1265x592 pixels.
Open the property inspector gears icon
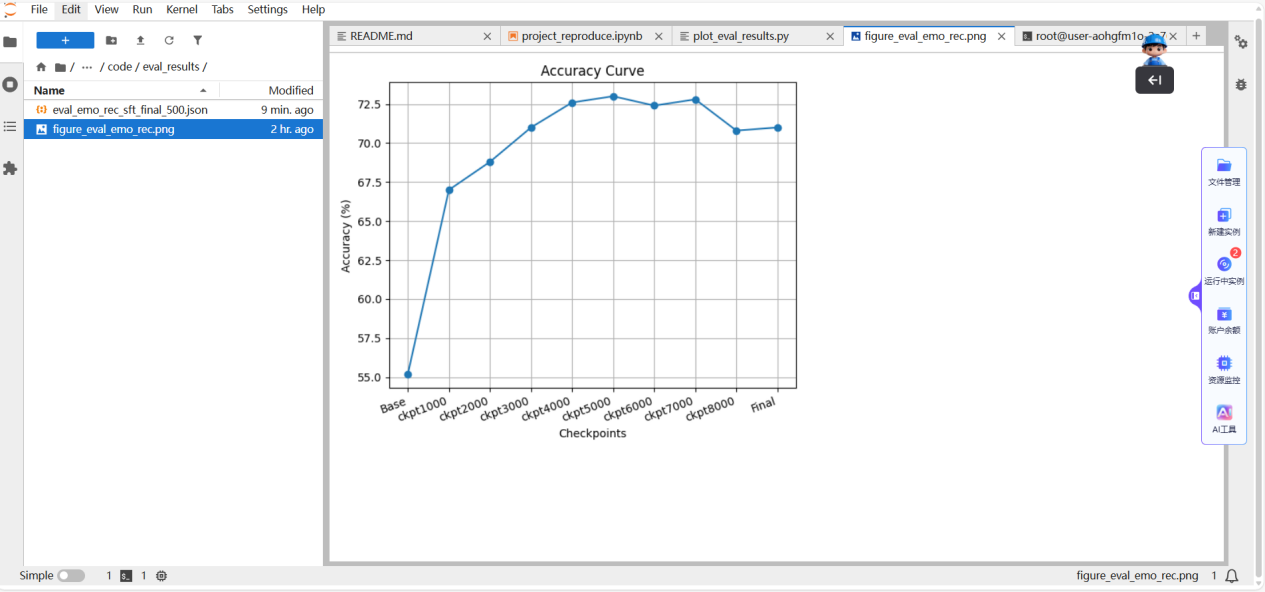point(1241,42)
